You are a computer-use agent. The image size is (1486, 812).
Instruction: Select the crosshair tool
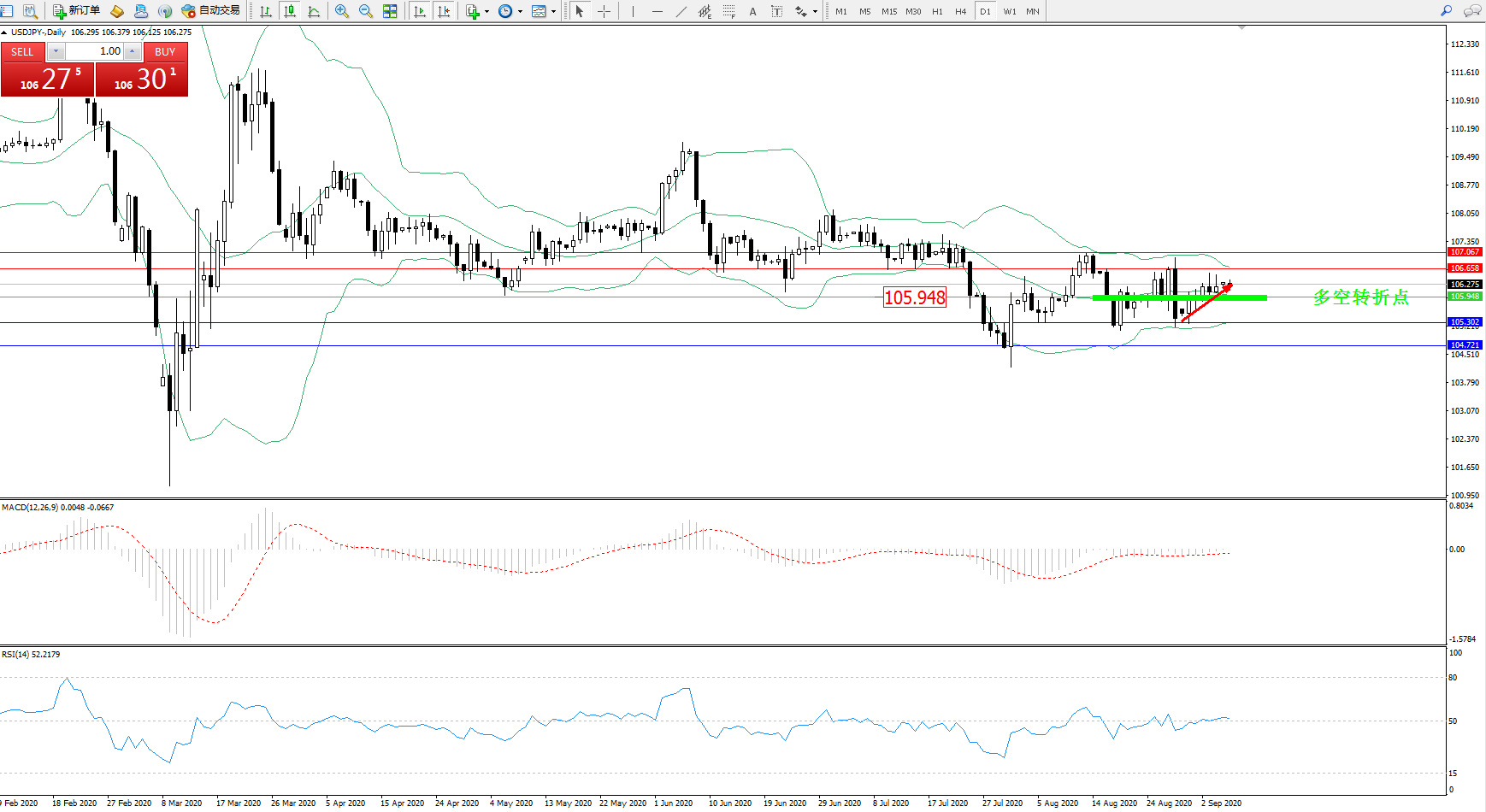tap(604, 11)
